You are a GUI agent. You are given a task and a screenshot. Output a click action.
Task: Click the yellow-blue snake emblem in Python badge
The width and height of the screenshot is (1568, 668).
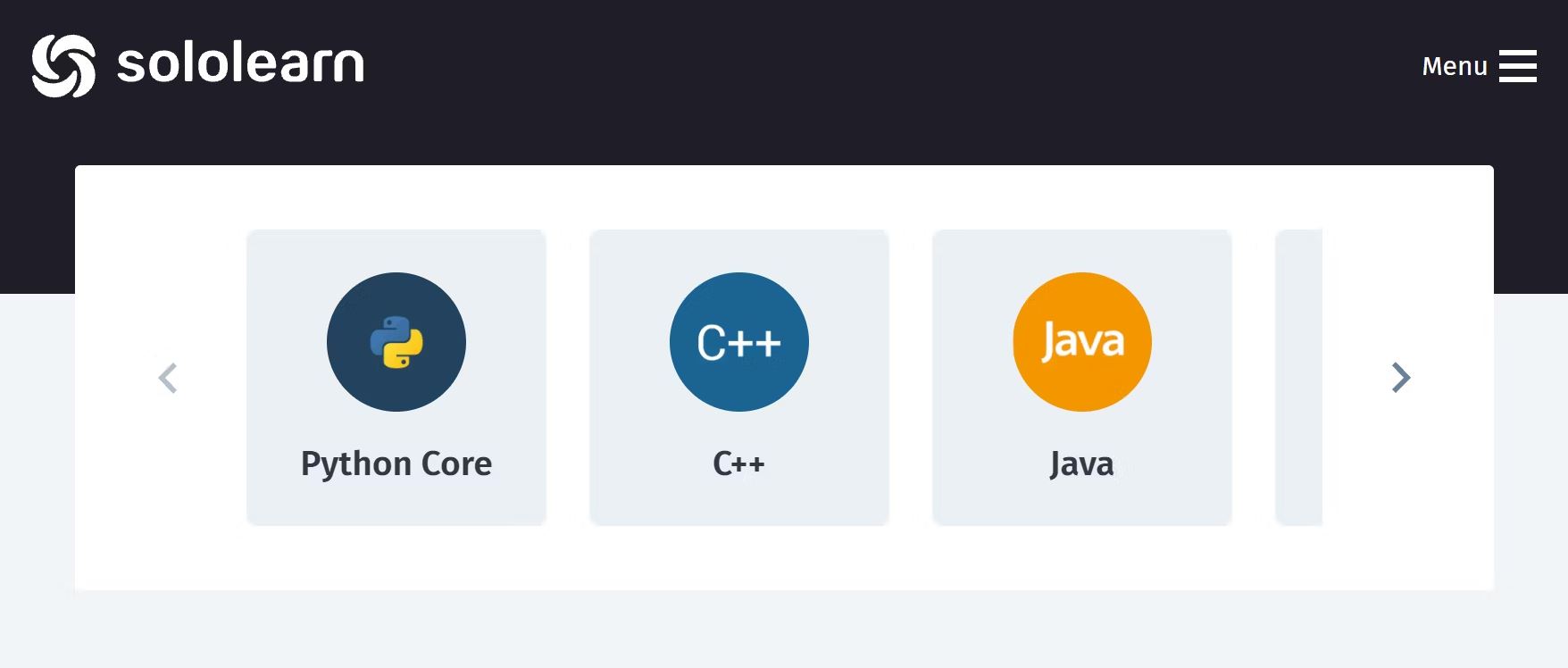[396, 342]
